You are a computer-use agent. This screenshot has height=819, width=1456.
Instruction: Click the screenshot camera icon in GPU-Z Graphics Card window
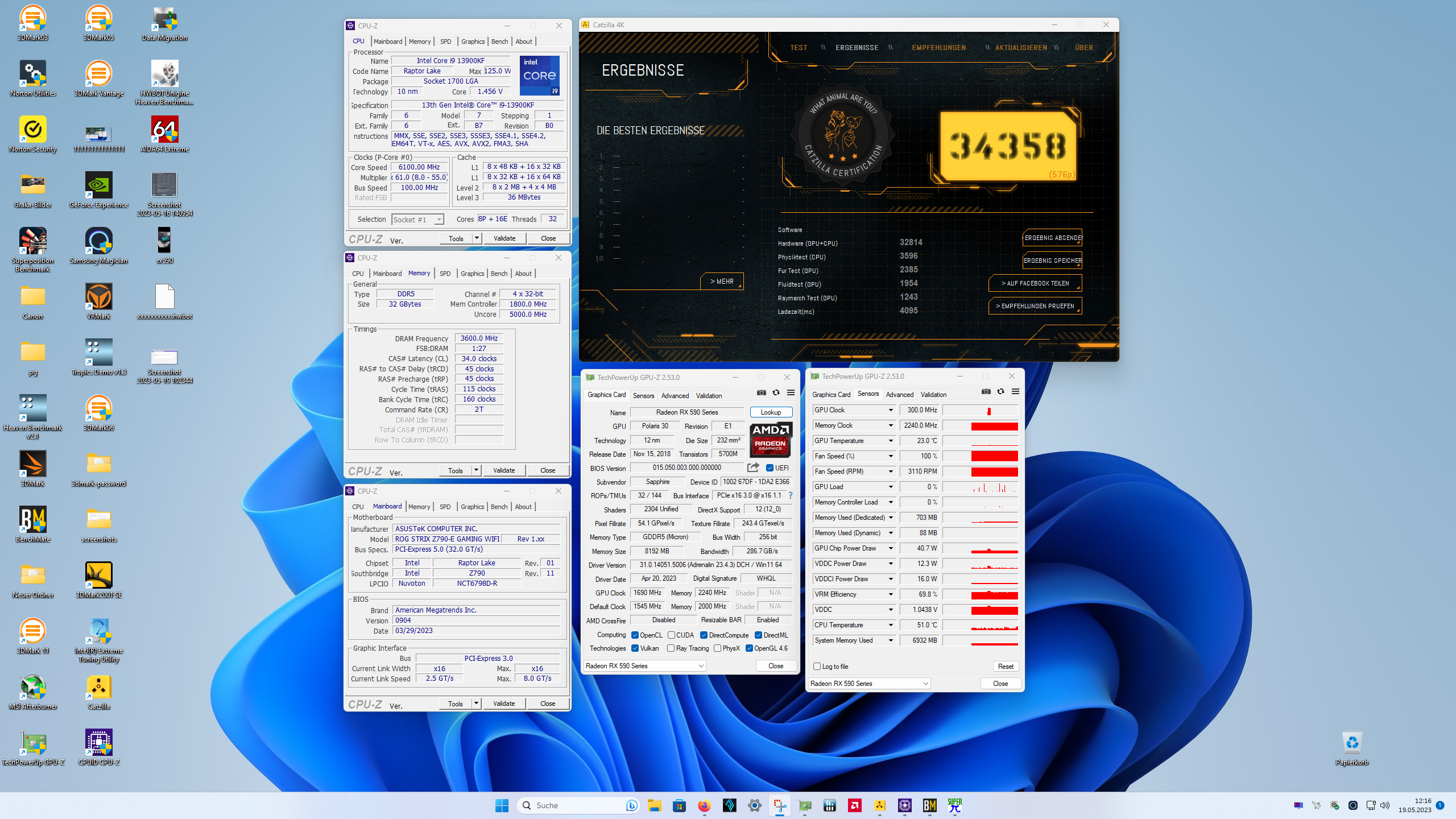tap(762, 392)
